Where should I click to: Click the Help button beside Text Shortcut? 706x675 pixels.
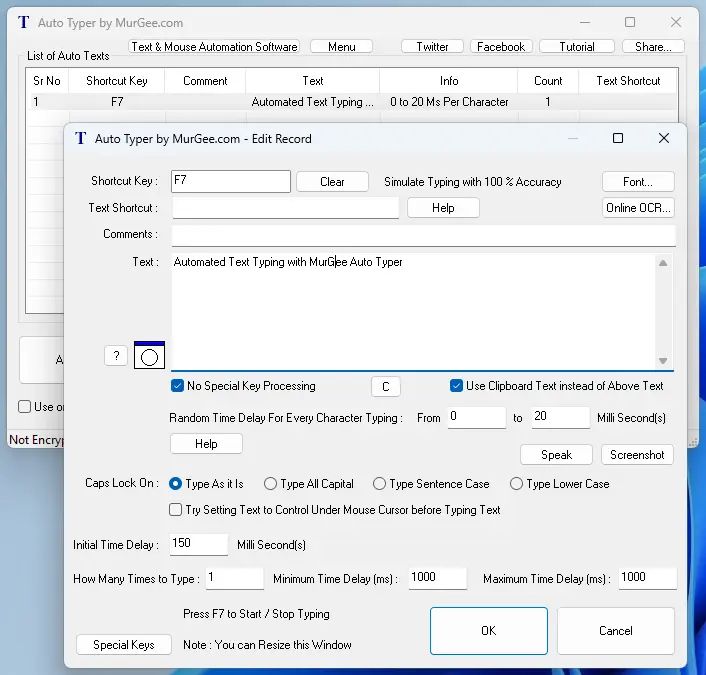[x=443, y=208]
